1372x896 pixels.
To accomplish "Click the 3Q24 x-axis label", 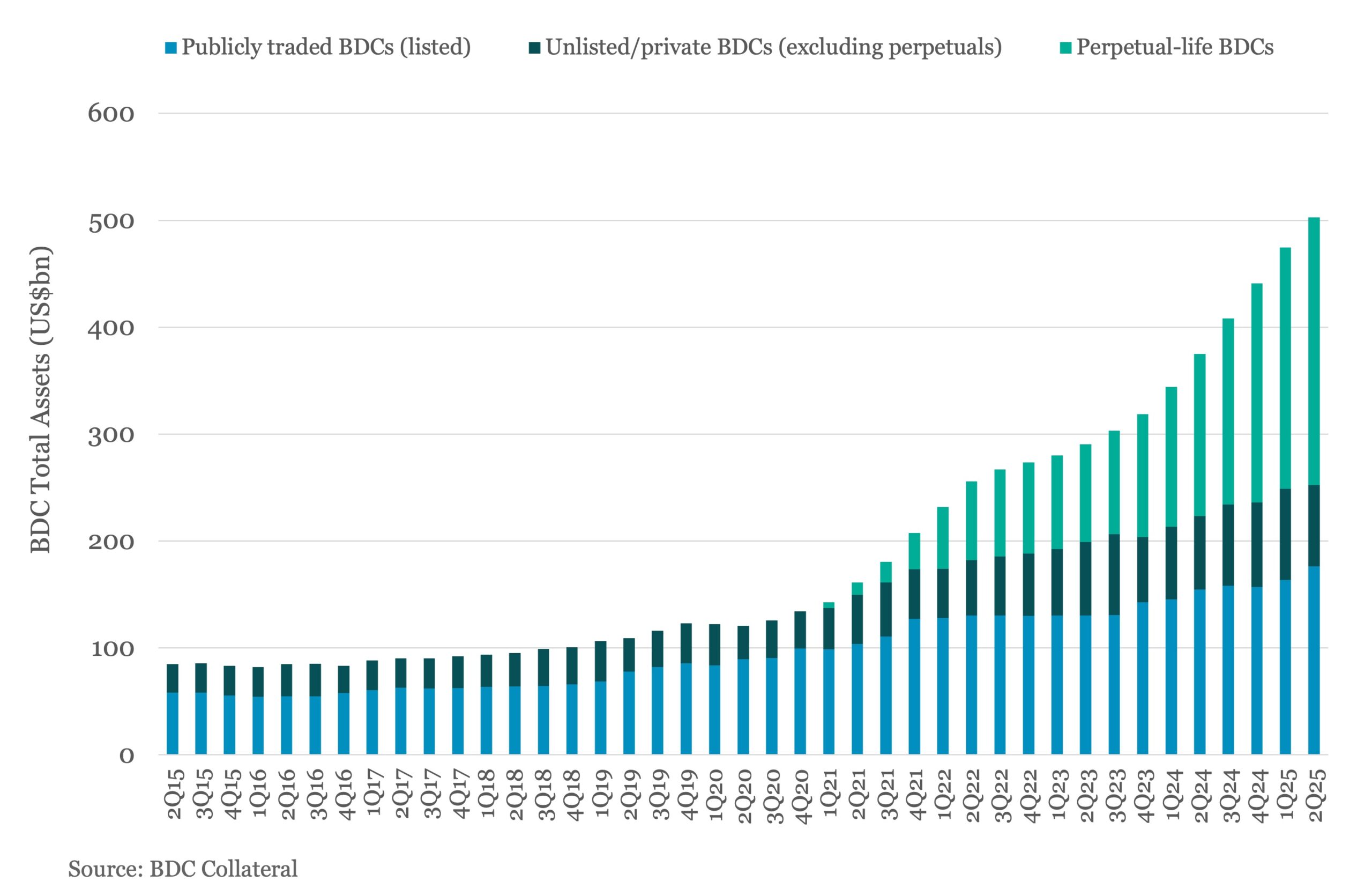I will click(x=1229, y=795).
